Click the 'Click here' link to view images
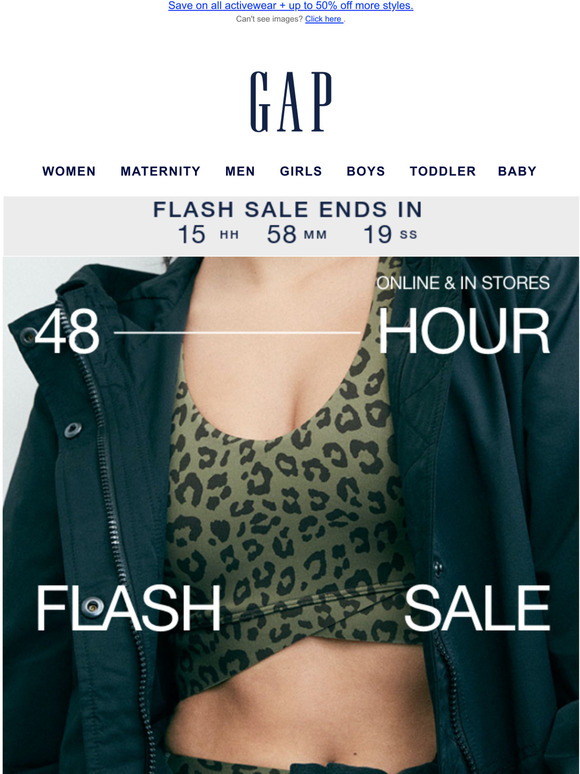The height and width of the screenshot is (774, 580). coord(324,19)
